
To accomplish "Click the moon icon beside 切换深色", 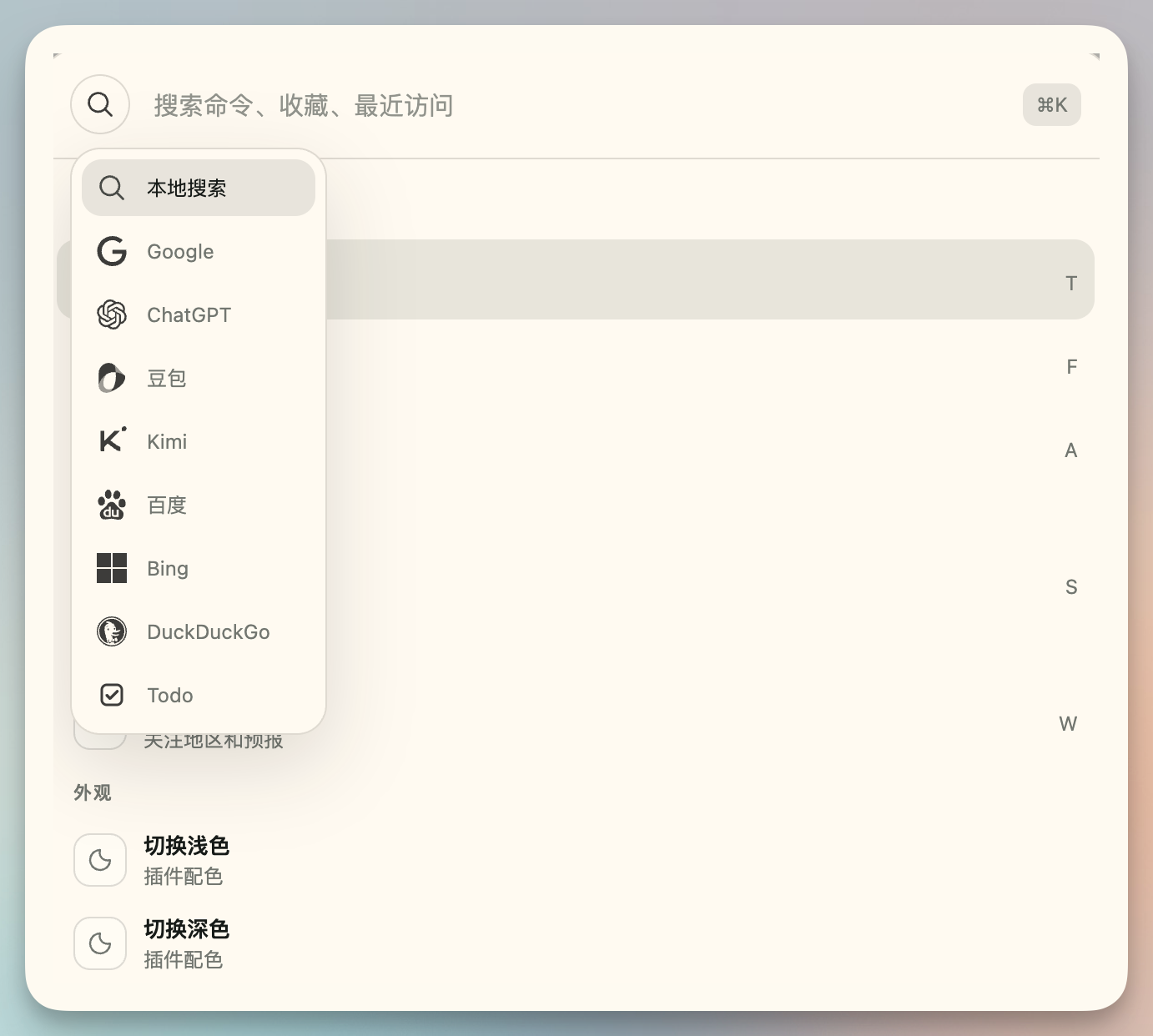I will (x=100, y=943).
